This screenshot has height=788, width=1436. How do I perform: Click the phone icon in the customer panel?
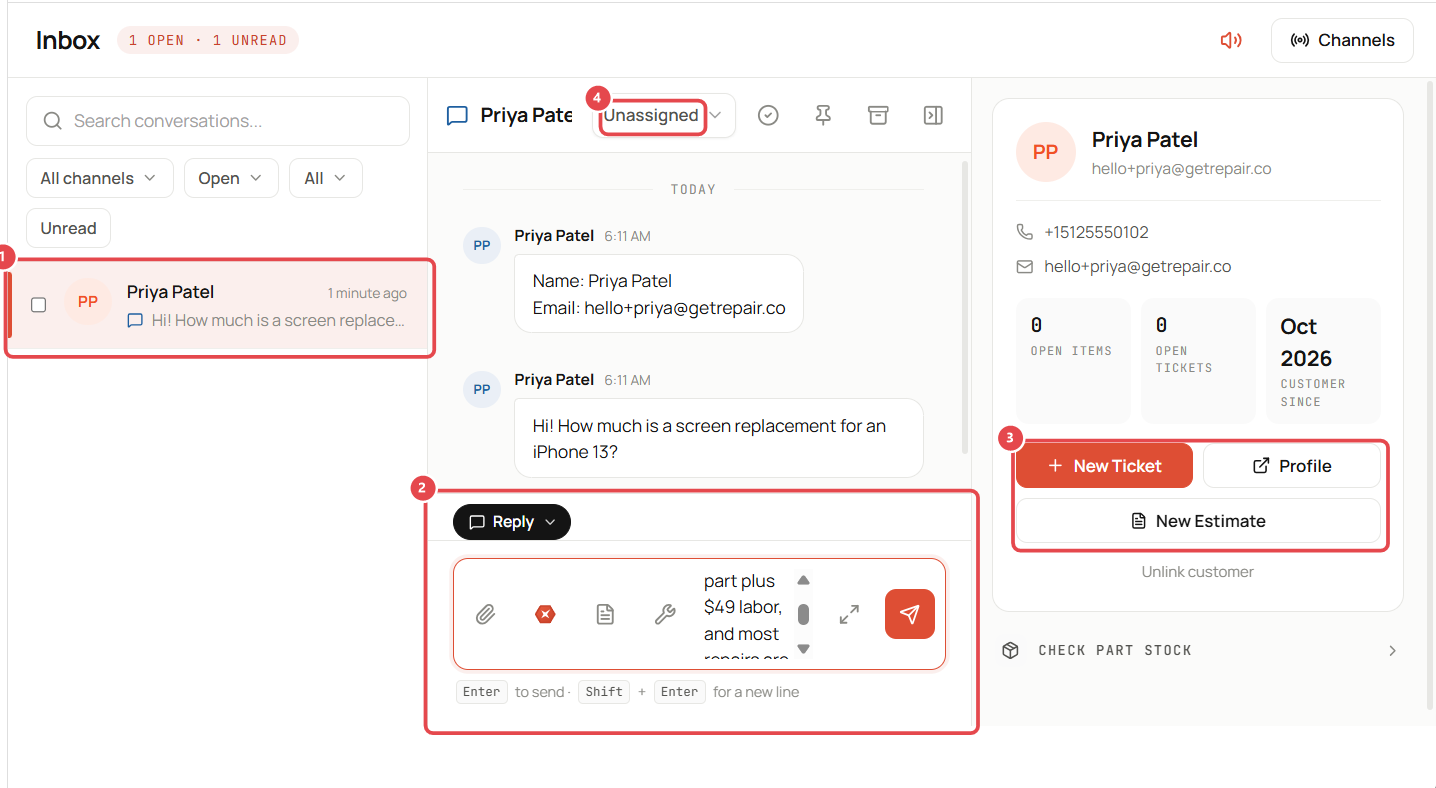pyautogui.click(x=1025, y=232)
